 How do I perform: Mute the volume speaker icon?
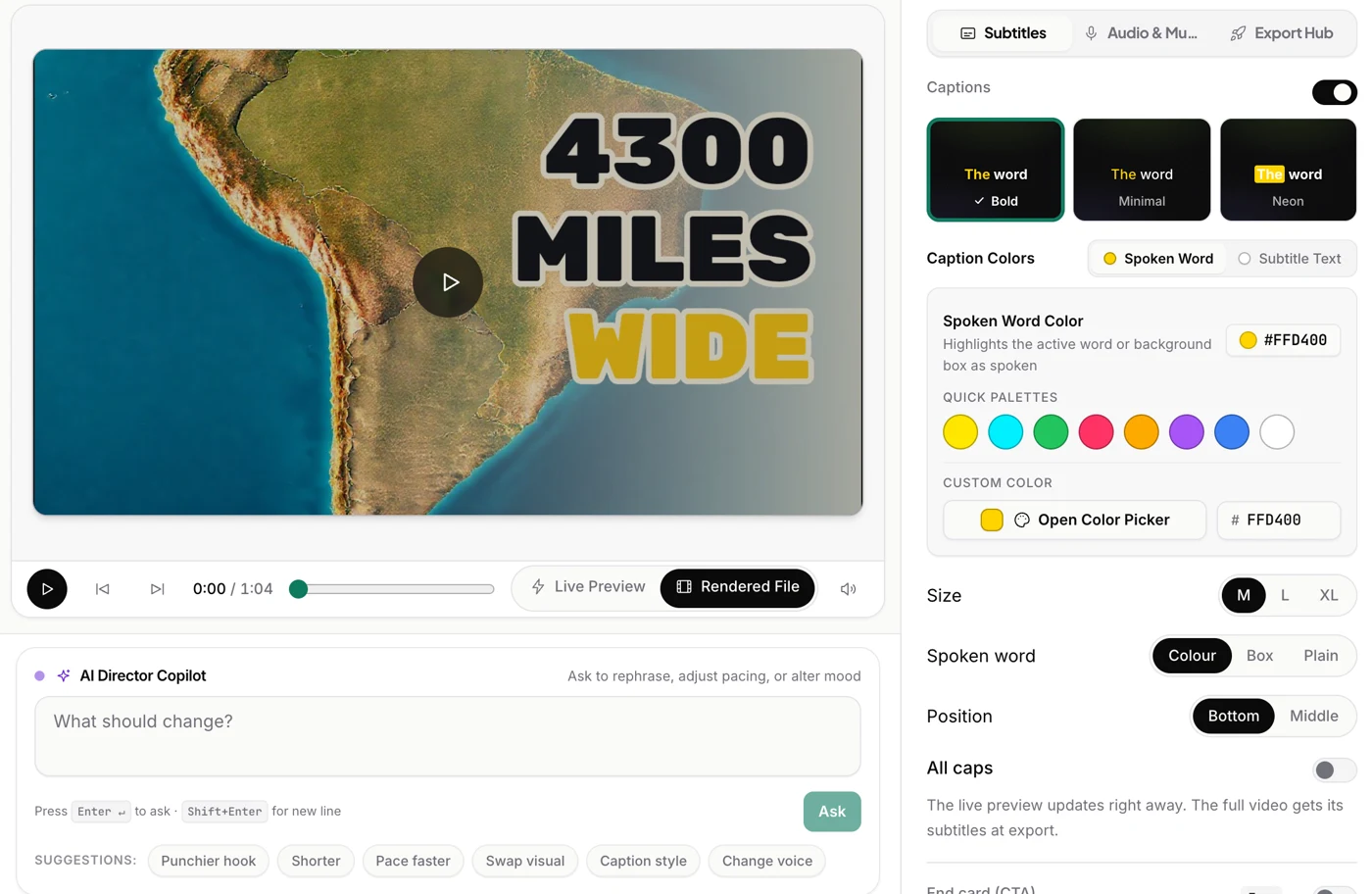(849, 589)
